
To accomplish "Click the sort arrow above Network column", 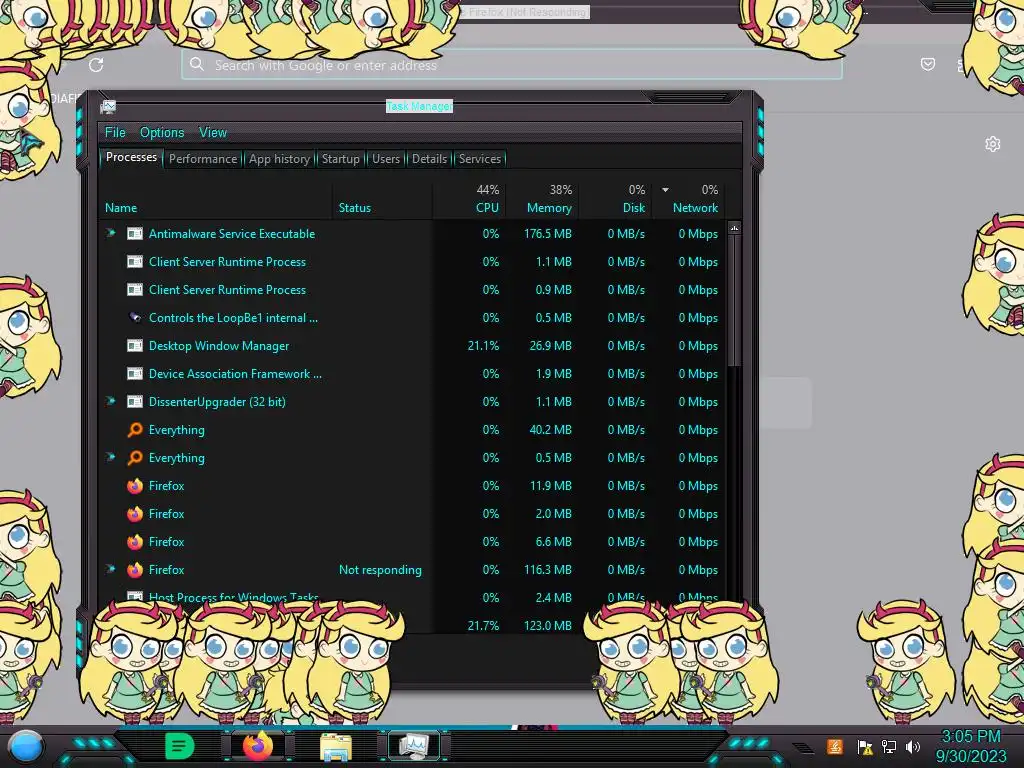I will 665,190.
